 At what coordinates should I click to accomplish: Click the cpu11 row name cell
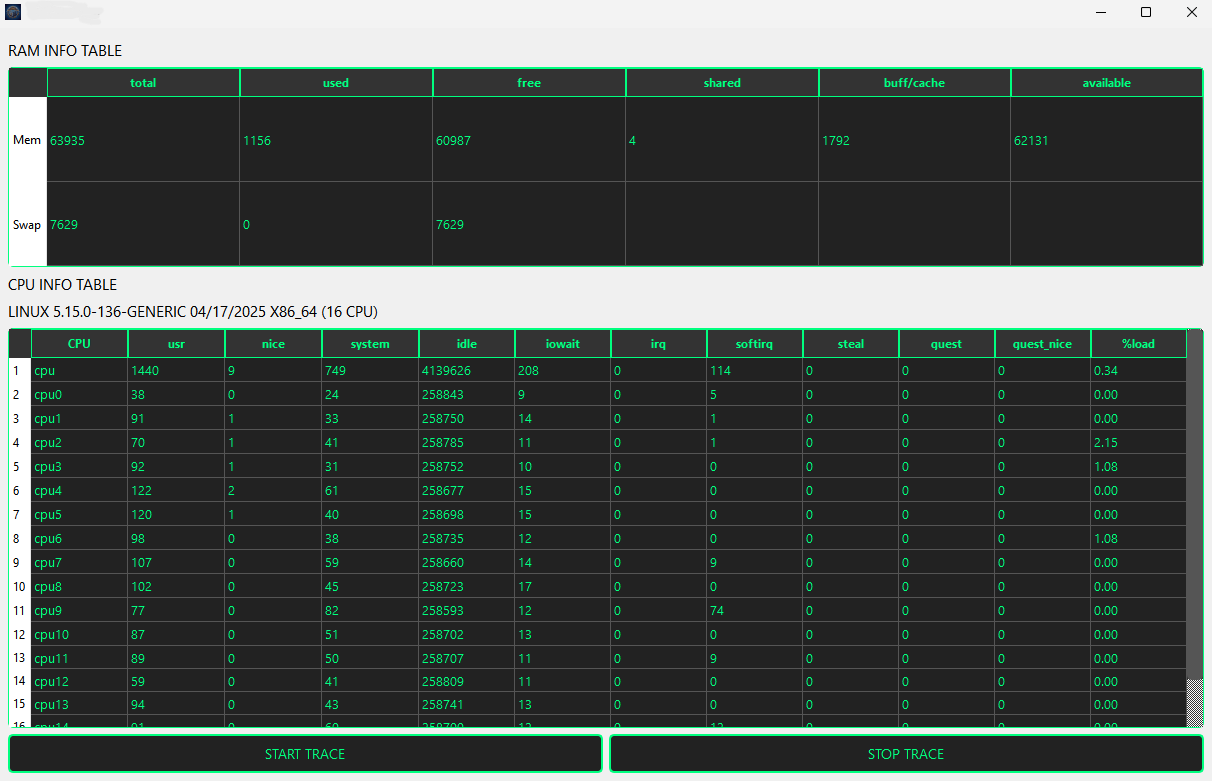[79, 658]
